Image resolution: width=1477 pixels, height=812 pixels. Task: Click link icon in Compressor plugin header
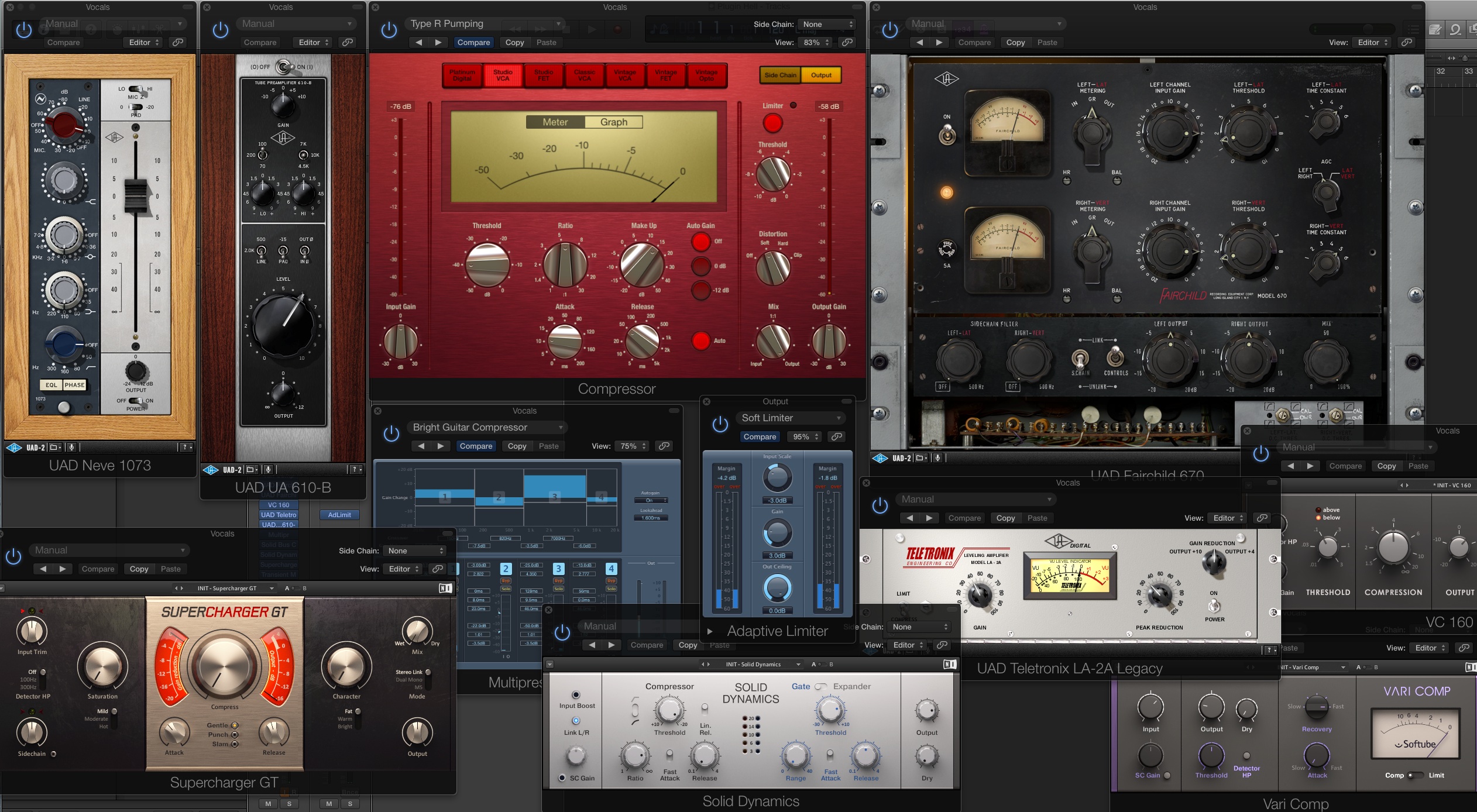pos(847,42)
